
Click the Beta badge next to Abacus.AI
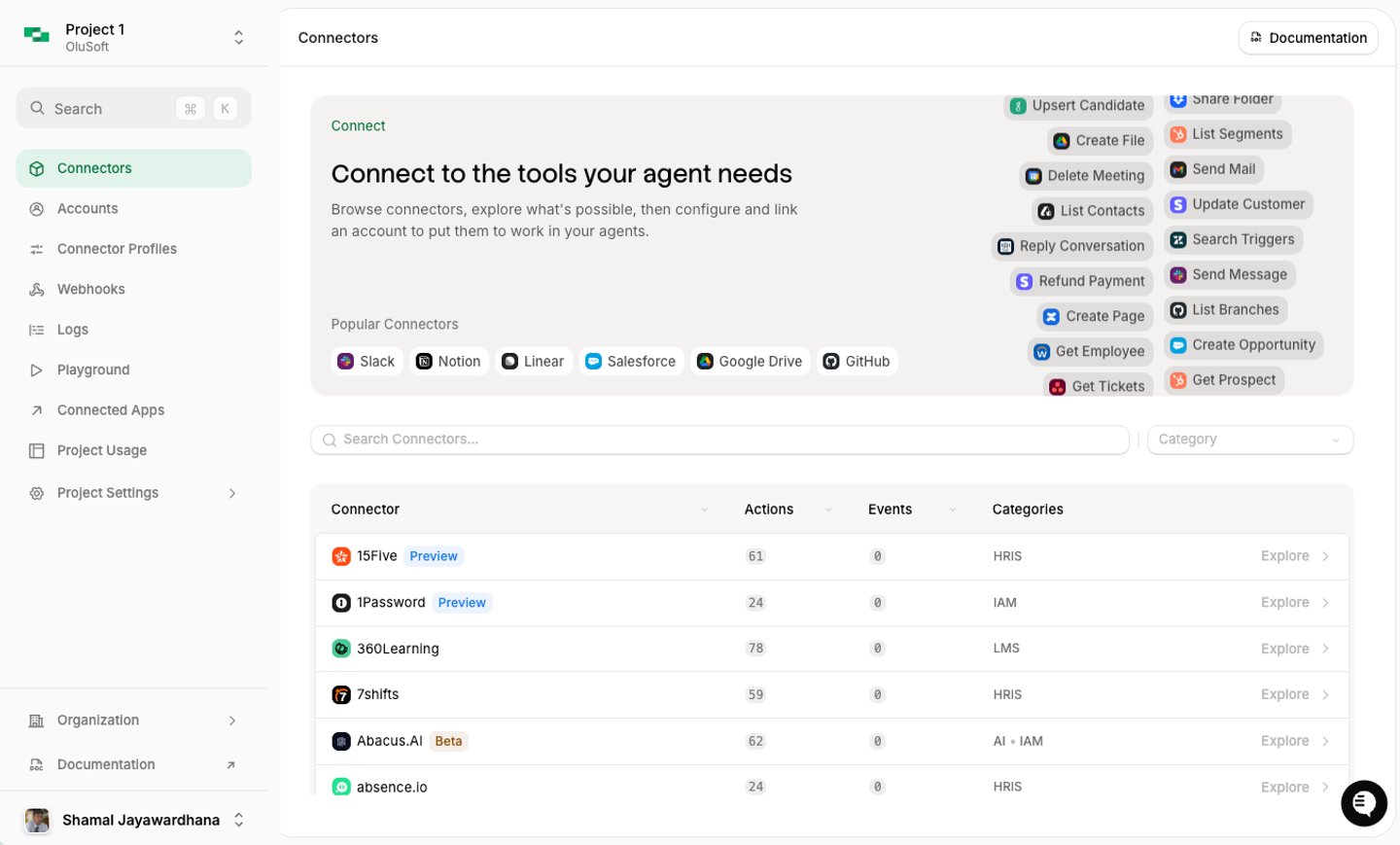pos(448,741)
